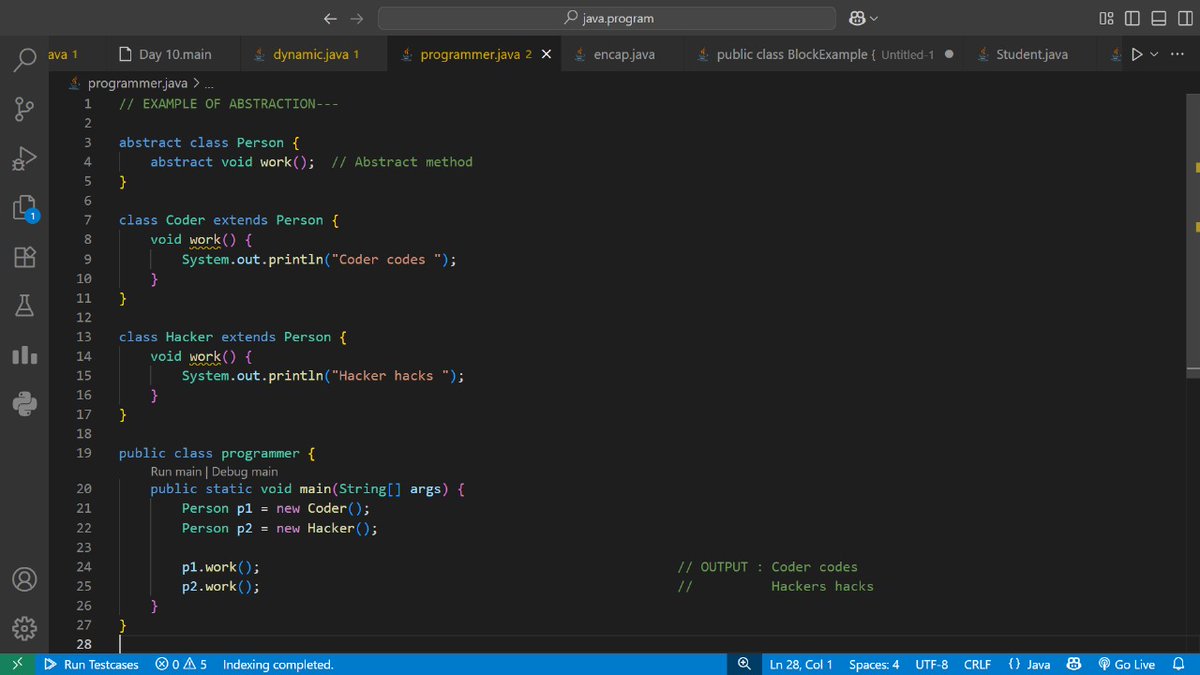Change Spaces: 4 indentation setting
Image resolution: width=1200 pixels, height=675 pixels.
(874, 664)
